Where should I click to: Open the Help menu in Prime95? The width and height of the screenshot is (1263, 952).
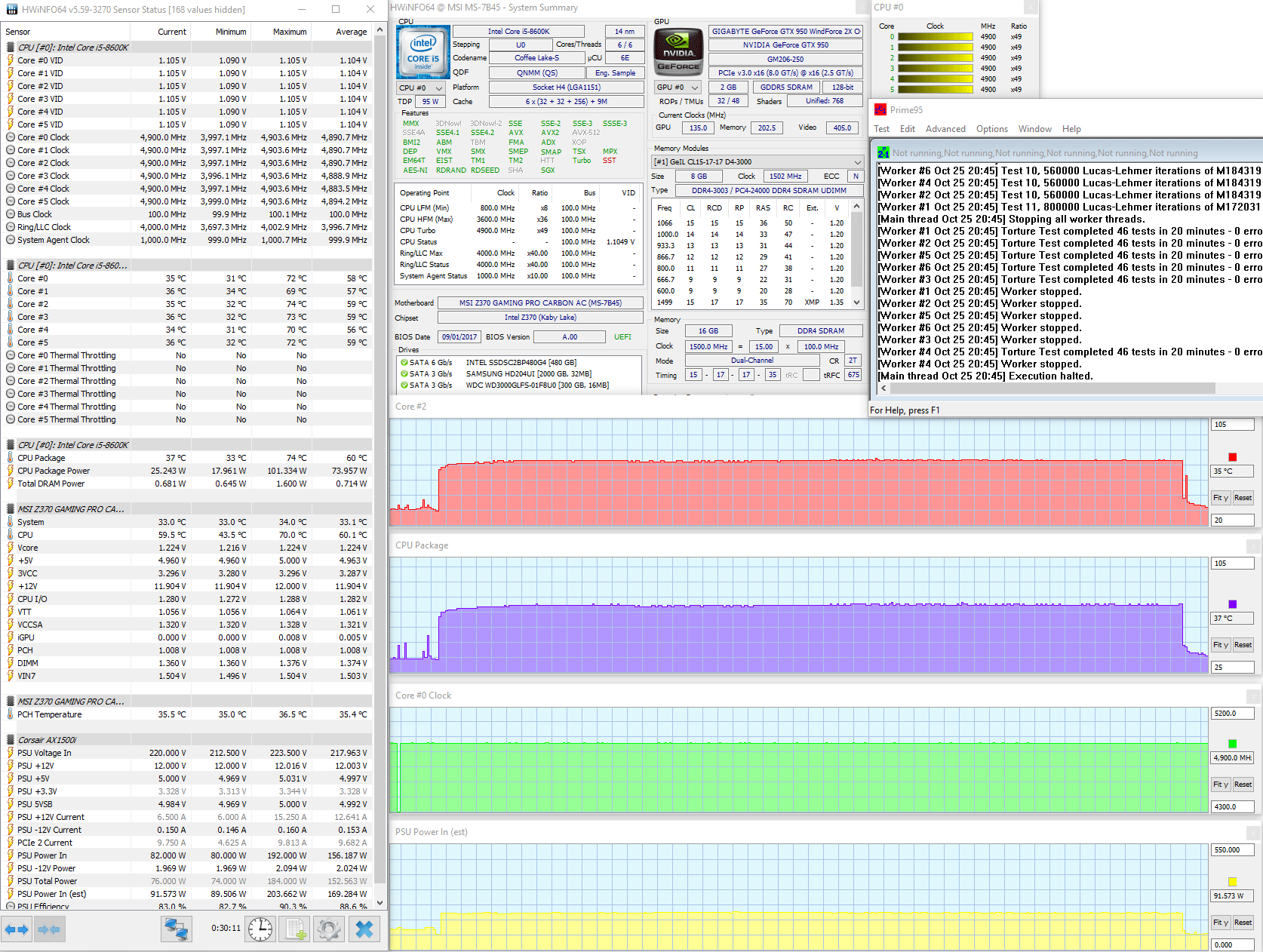(x=1071, y=129)
